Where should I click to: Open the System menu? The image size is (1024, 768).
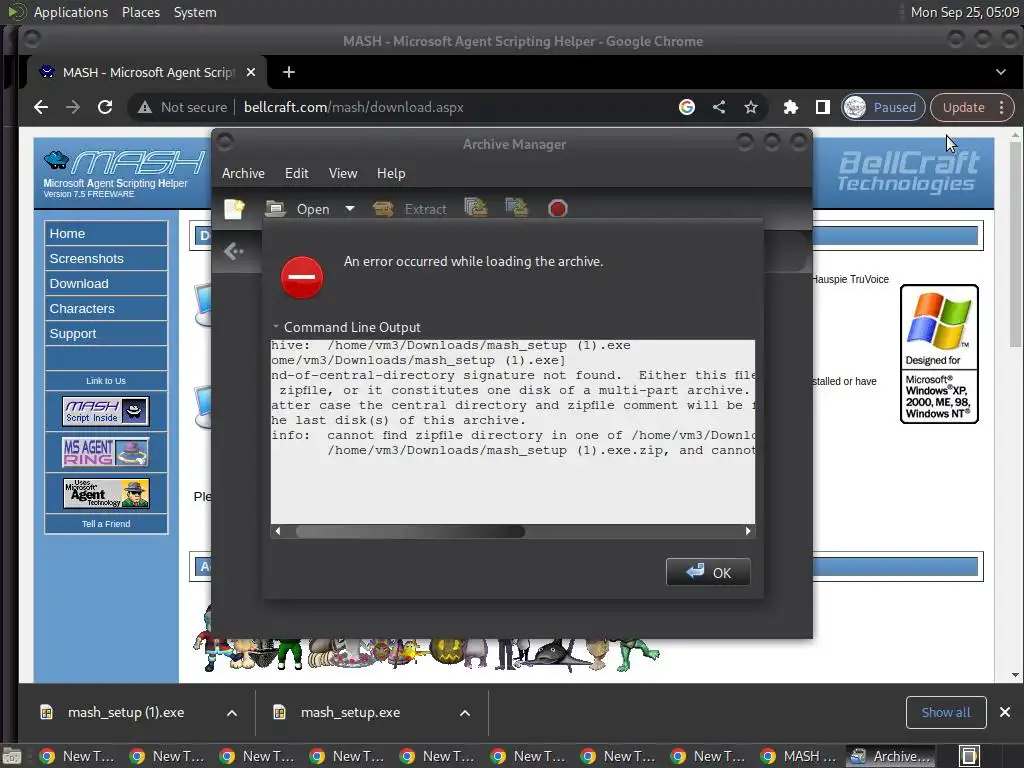coord(195,12)
